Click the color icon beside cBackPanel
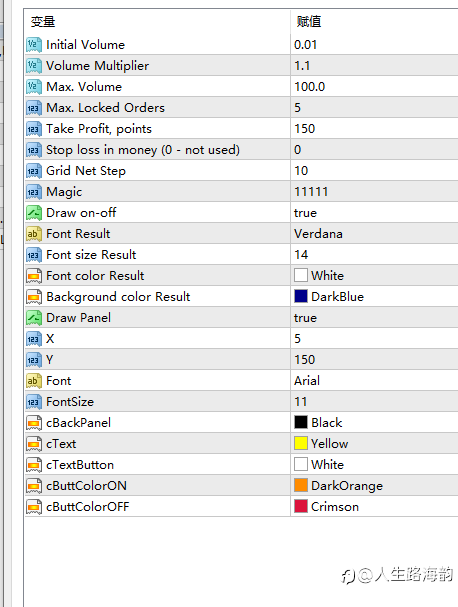 click(x=34, y=423)
